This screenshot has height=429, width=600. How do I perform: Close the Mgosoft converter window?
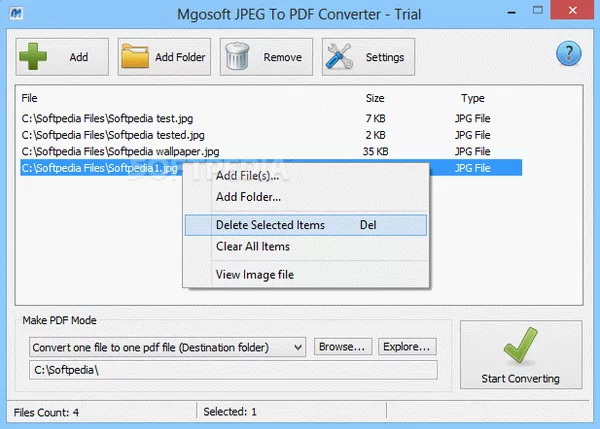click(x=572, y=10)
